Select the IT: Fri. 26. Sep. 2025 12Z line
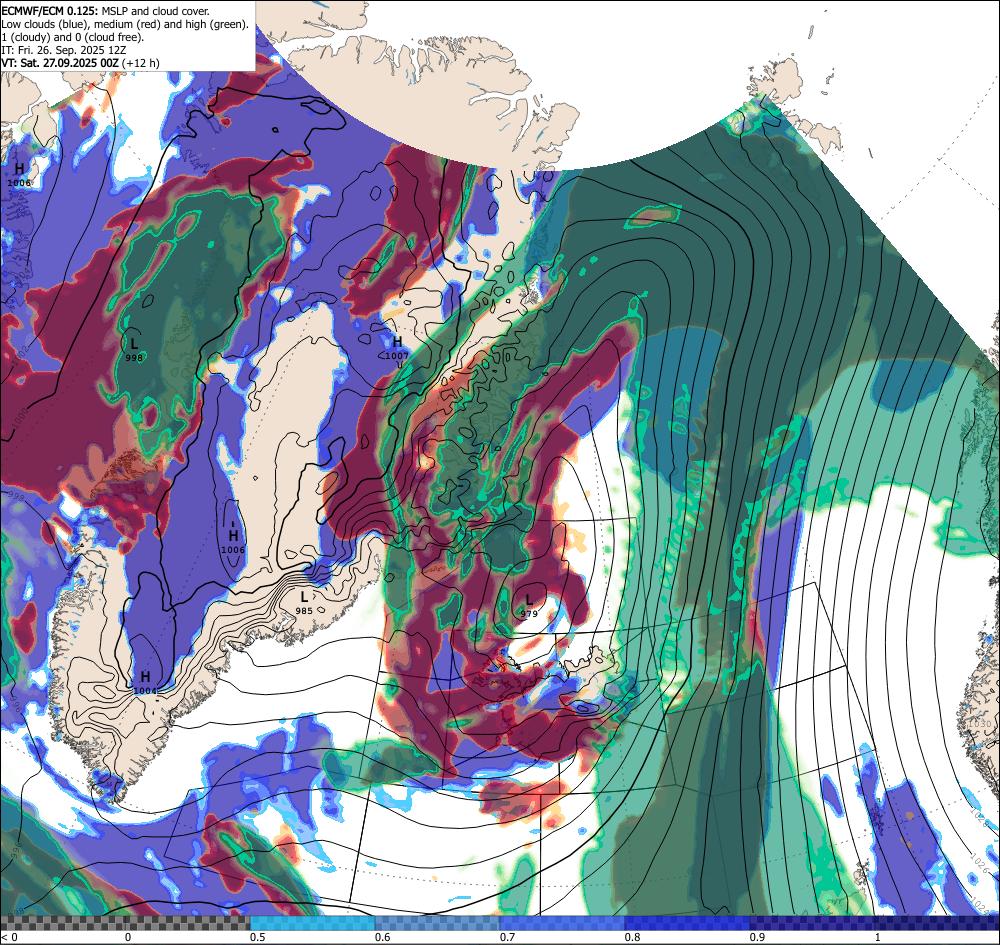The image size is (1000, 945). click(x=64, y=50)
